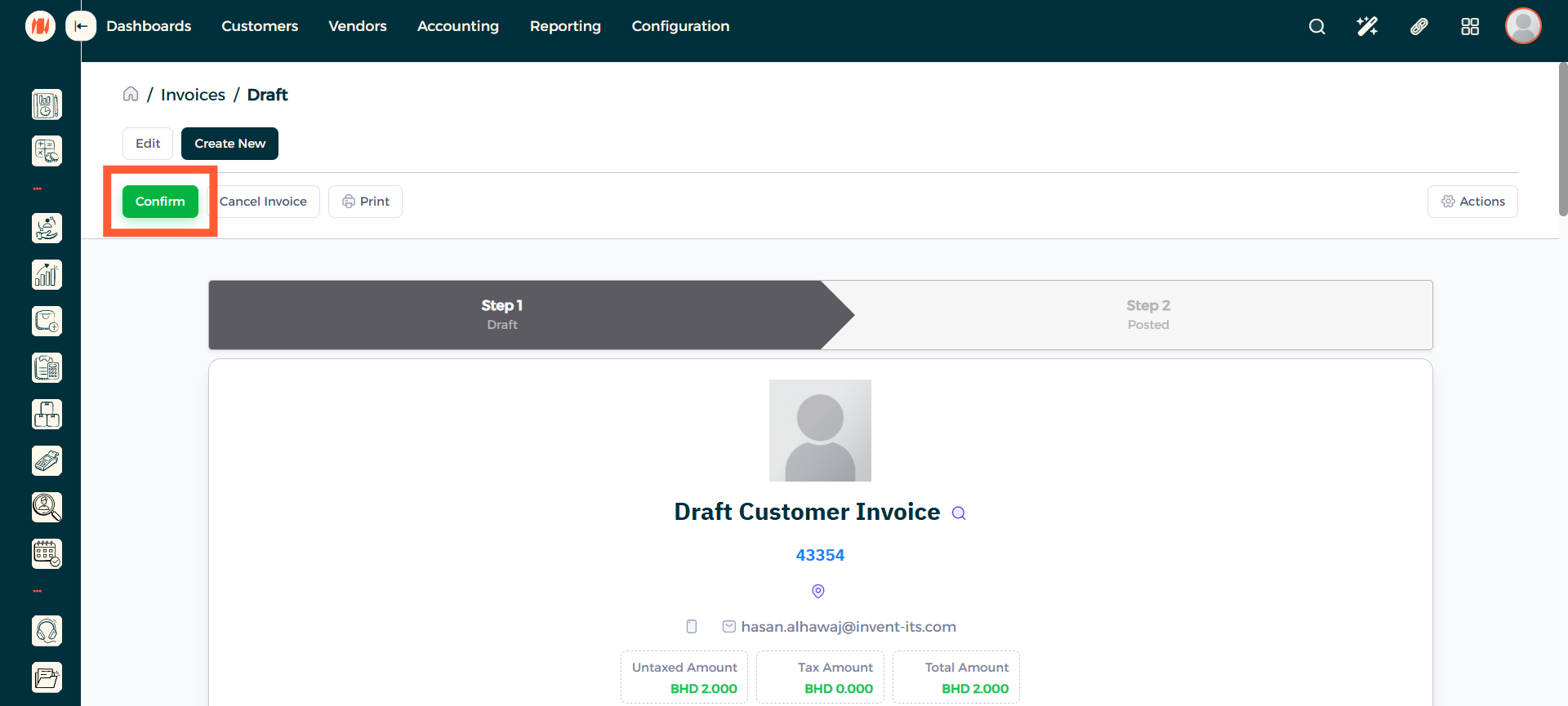The height and width of the screenshot is (706, 1568).
Task: Collapse the sidebar with the arrow toggle
Action: tap(80, 26)
